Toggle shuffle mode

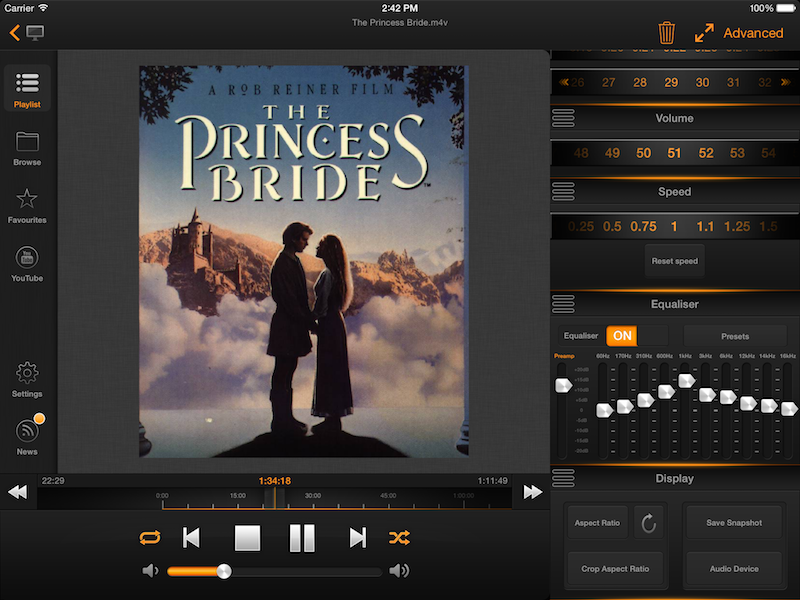point(399,537)
